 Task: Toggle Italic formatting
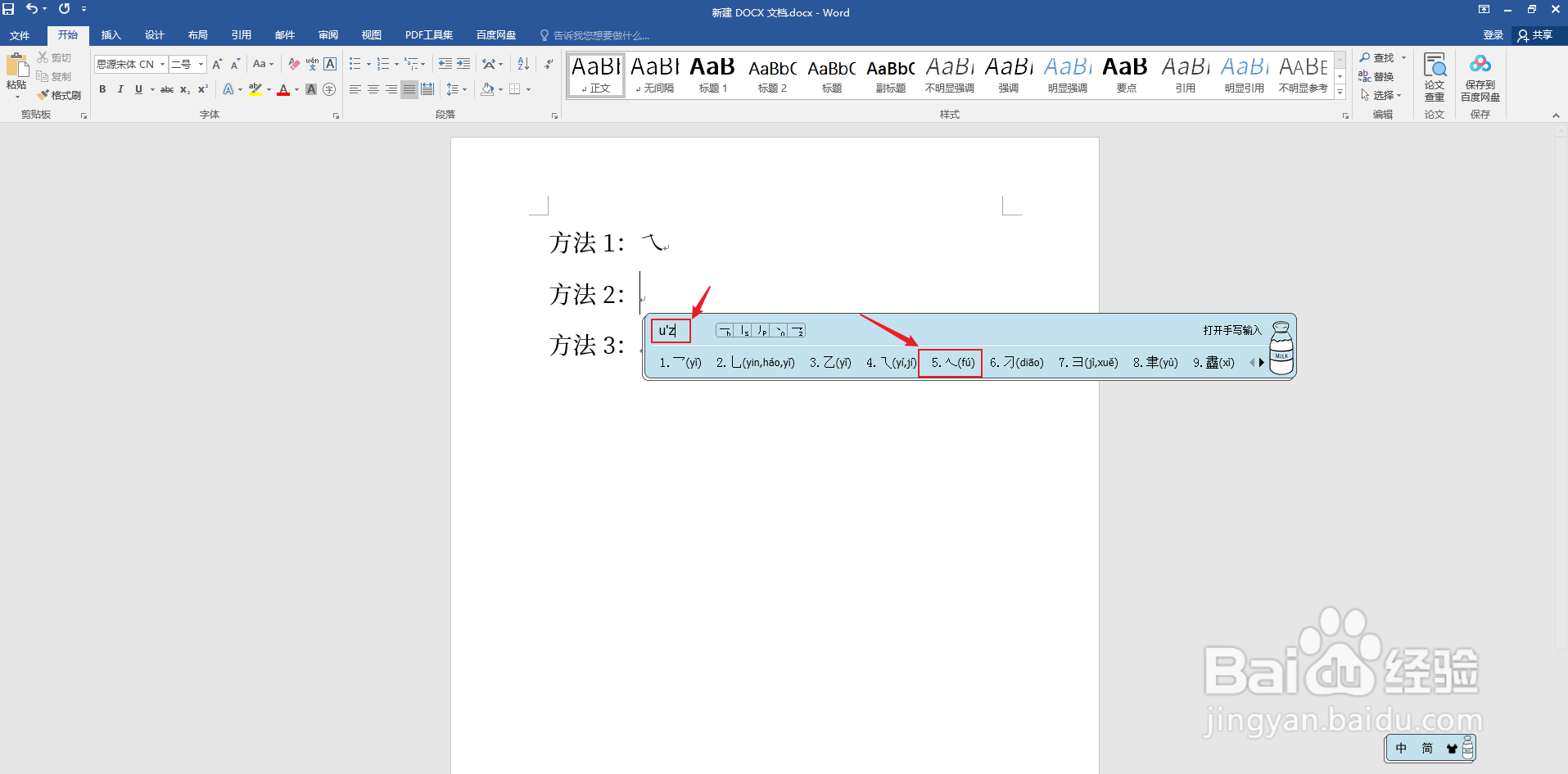[x=120, y=89]
